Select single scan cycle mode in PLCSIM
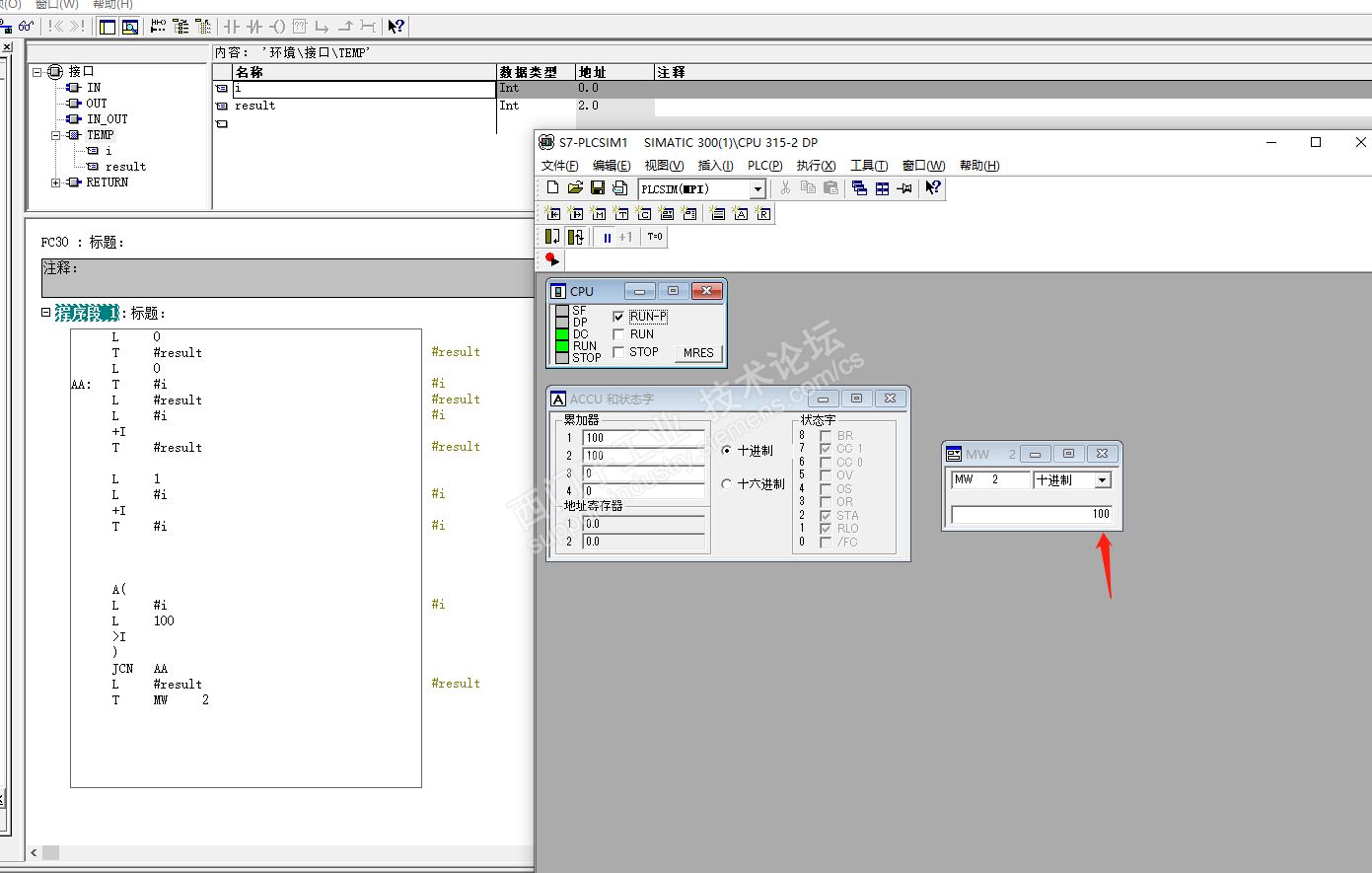 (x=552, y=237)
